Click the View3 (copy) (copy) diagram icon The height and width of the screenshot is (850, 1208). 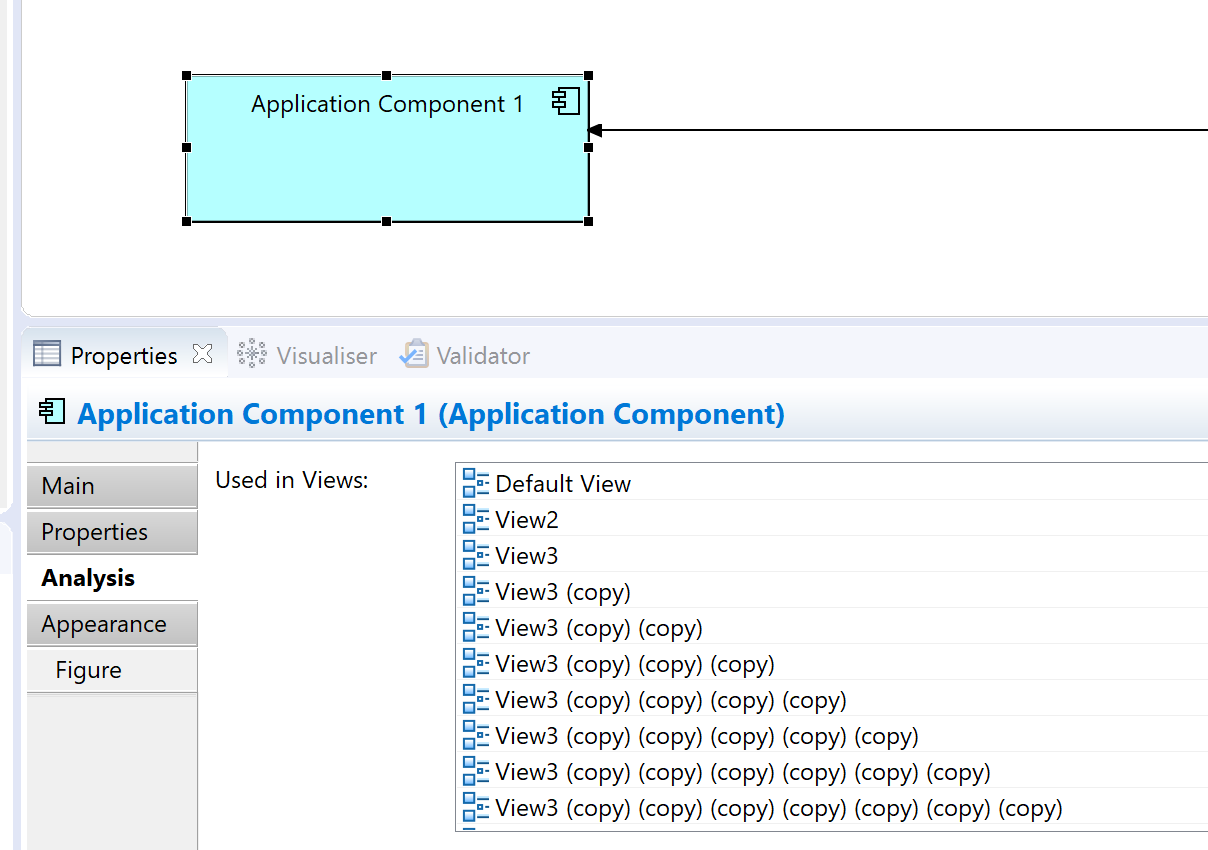pos(475,627)
